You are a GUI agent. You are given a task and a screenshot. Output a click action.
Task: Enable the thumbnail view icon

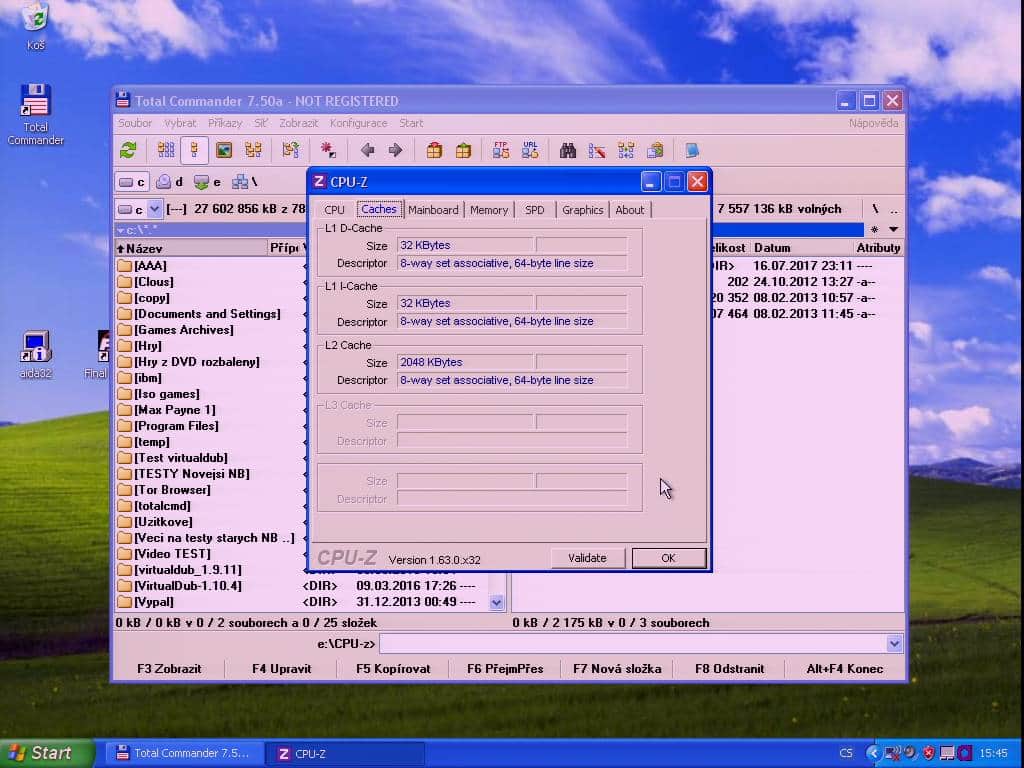tap(224, 151)
